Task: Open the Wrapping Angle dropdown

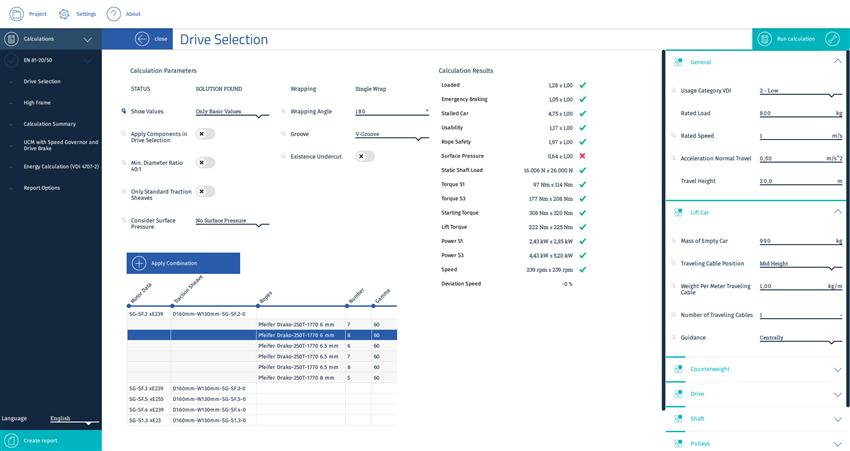Action: (392, 112)
